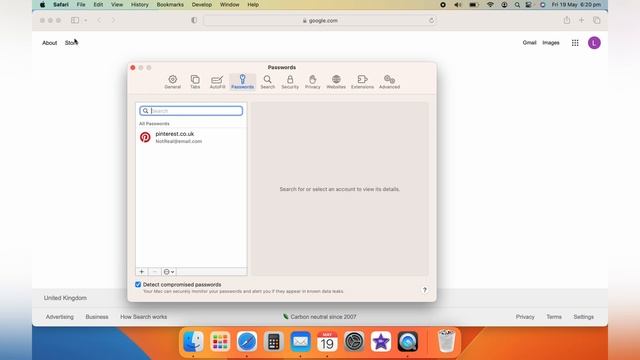Open the Websites preferences pane

(x=336, y=82)
